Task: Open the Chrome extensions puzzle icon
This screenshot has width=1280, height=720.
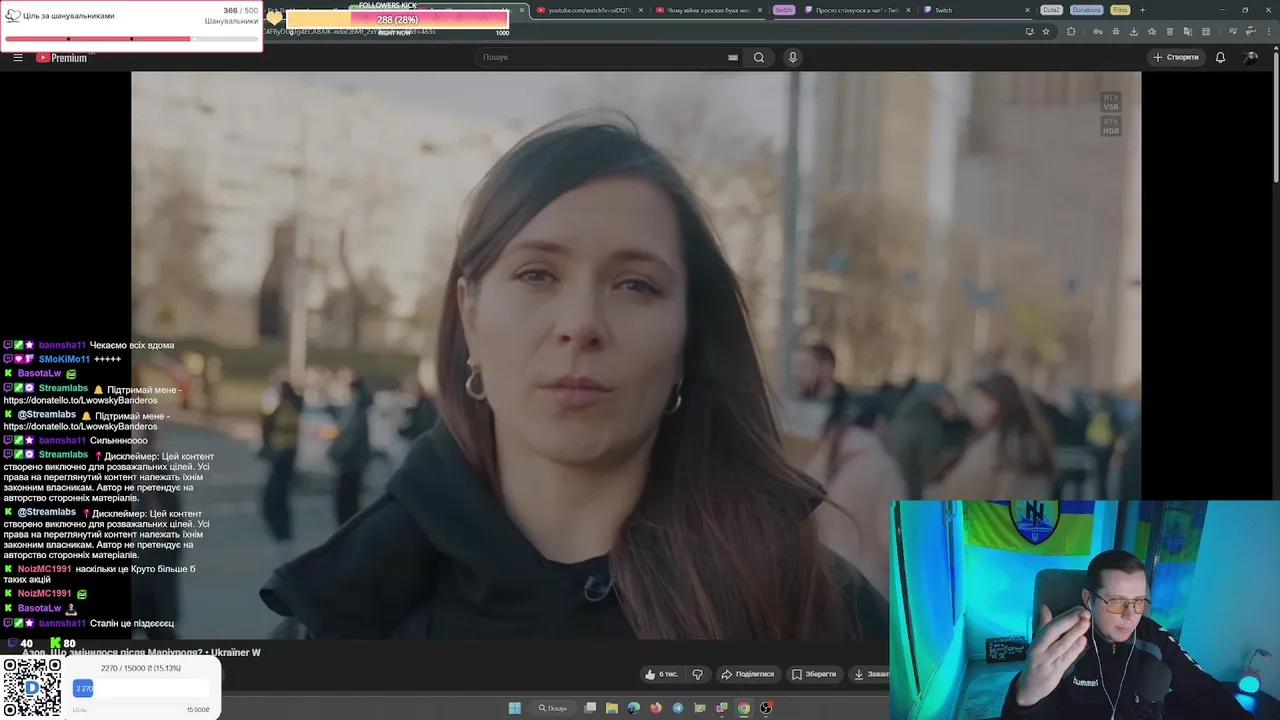Action: click(1071, 31)
